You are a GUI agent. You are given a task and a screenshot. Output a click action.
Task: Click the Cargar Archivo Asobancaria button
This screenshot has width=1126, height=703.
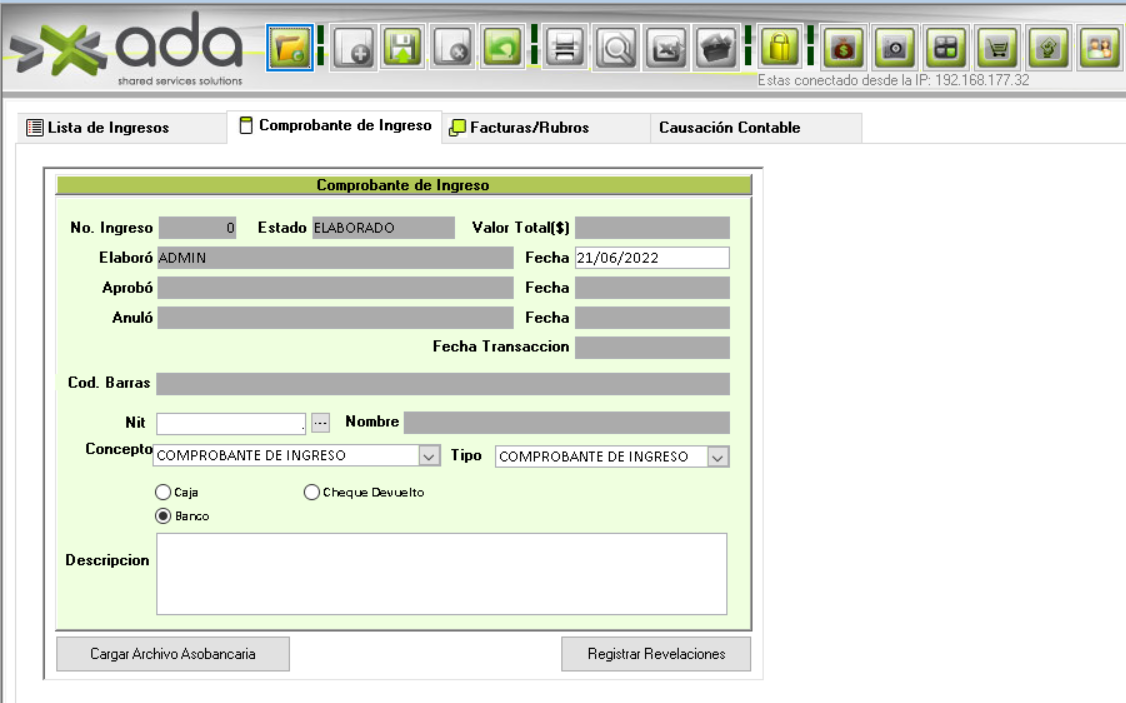click(x=173, y=654)
